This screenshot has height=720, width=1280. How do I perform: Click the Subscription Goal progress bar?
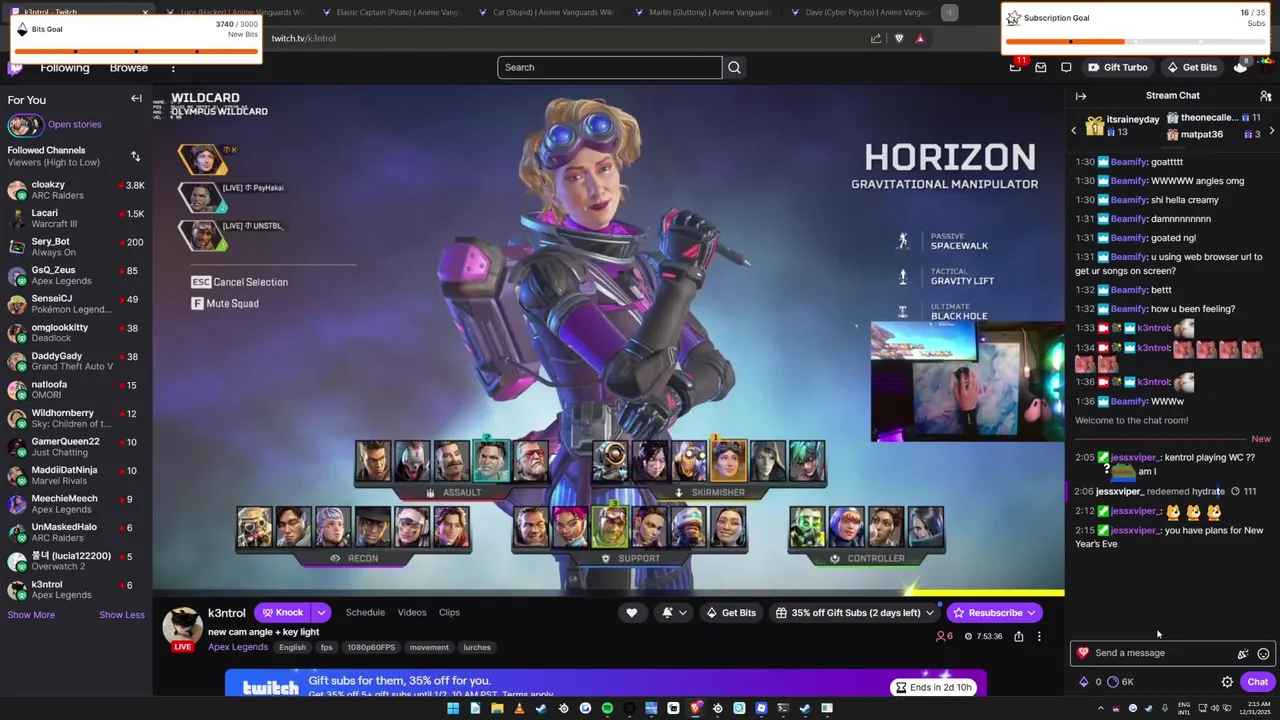click(x=1135, y=42)
